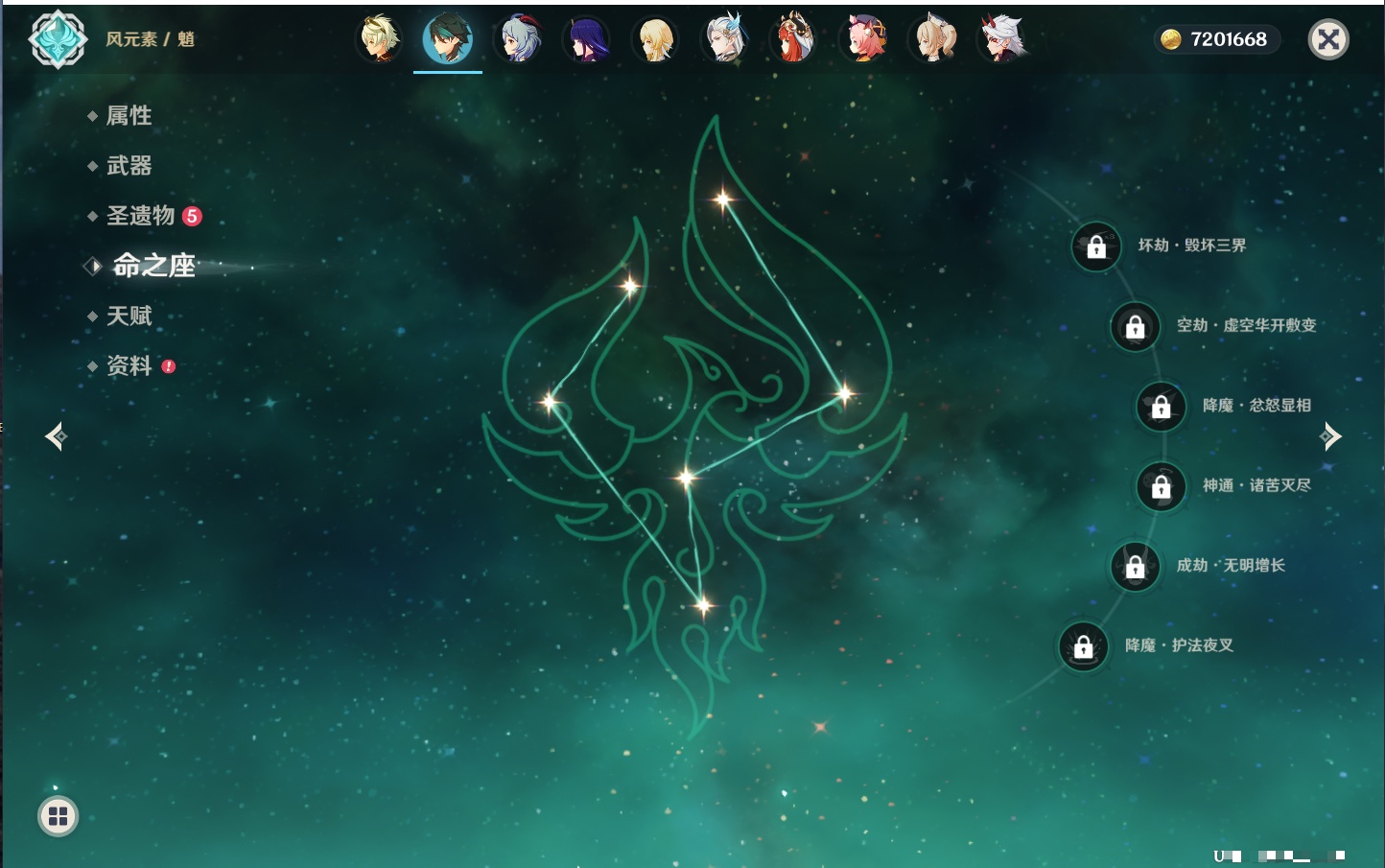Image resolution: width=1385 pixels, height=868 pixels.
Task: Go to next character with right arrow
Action: coord(1330,436)
